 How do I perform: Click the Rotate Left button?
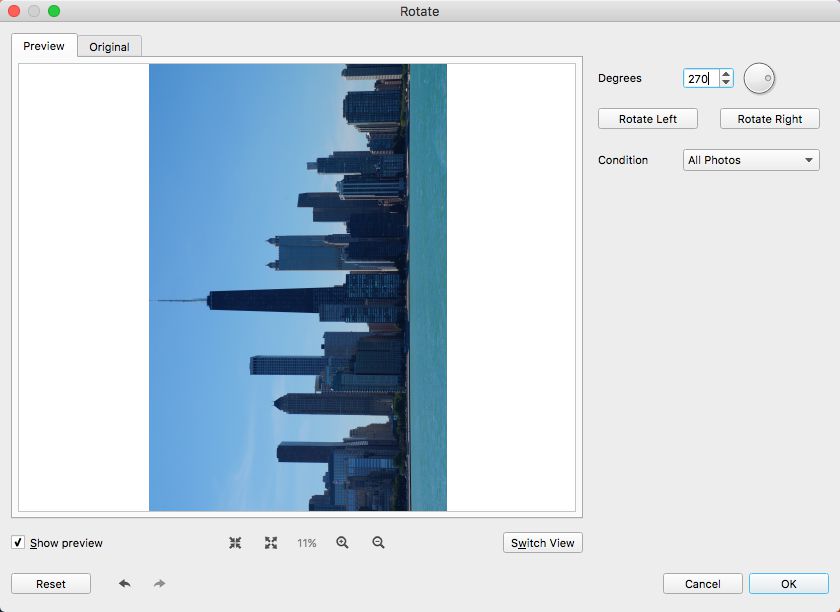(648, 119)
